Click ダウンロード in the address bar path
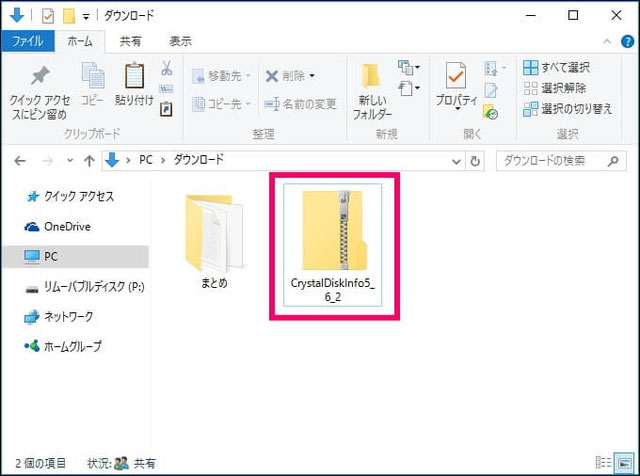 [x=199, y=160]
